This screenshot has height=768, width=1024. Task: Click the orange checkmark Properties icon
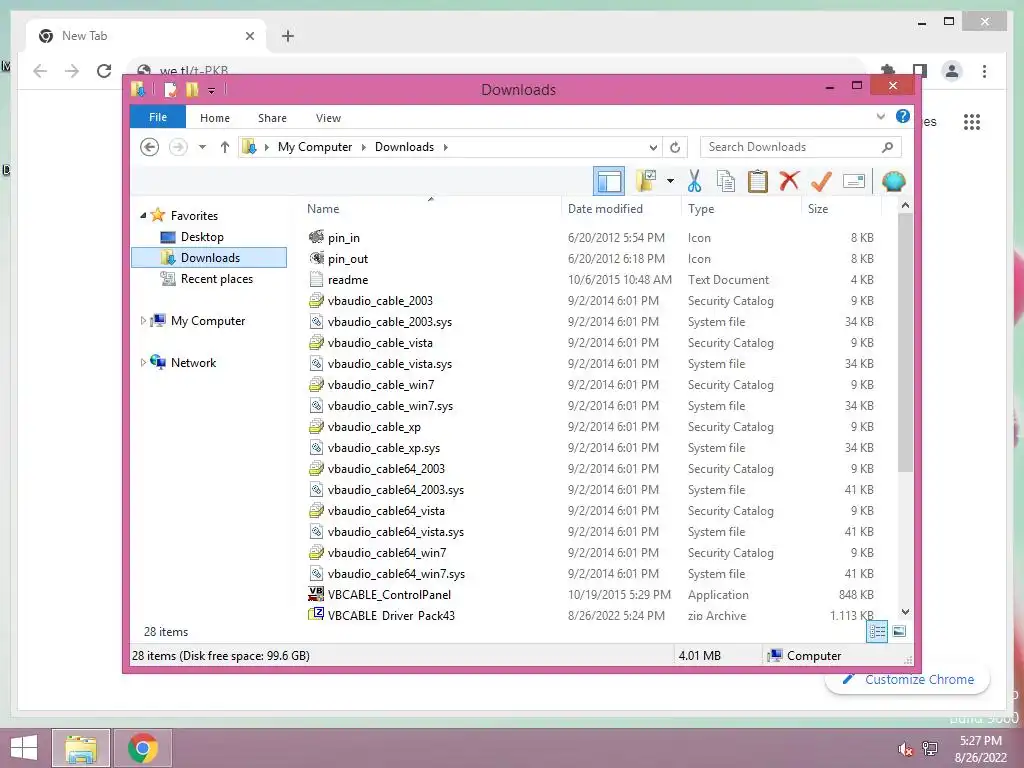tap(821, 181)
